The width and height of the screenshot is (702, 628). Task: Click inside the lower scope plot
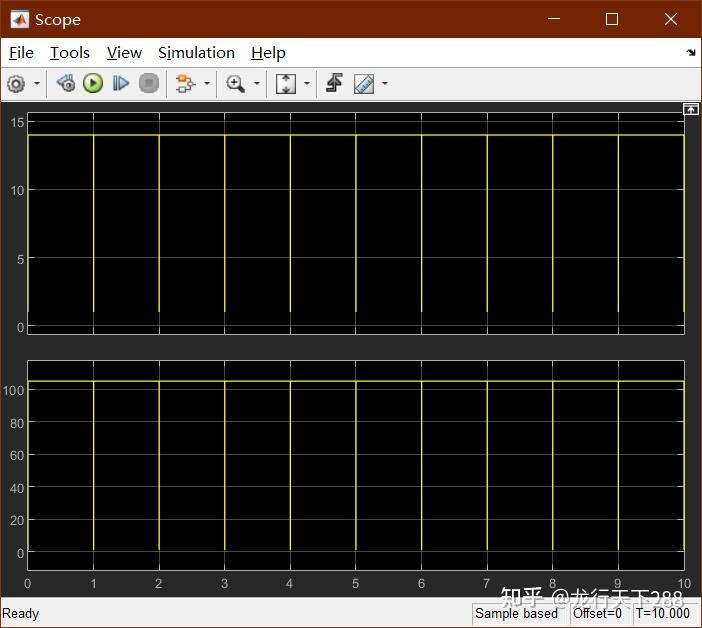point(355,466)
